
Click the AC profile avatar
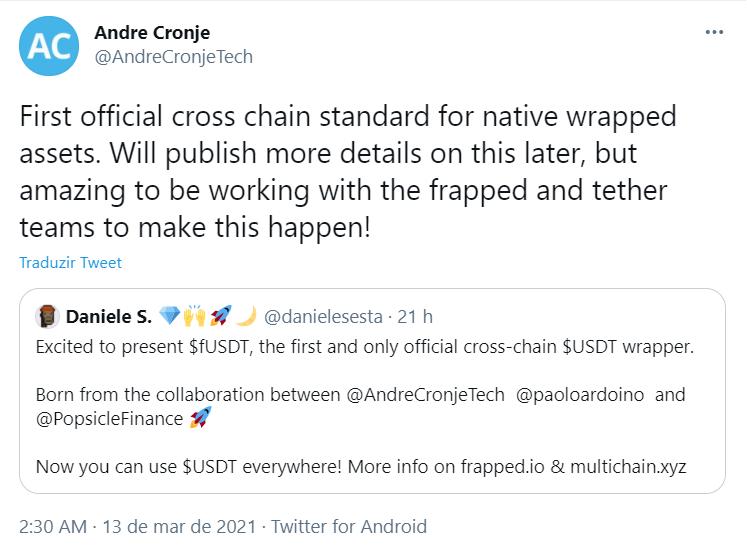point(49,46)
